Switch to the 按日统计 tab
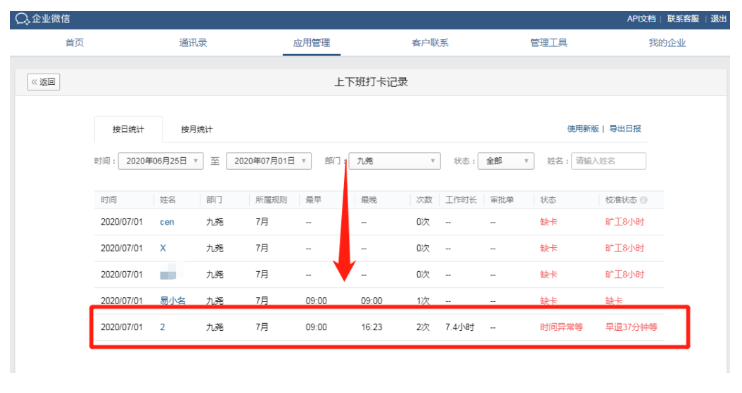742x393 pixels. click(128, 129)
